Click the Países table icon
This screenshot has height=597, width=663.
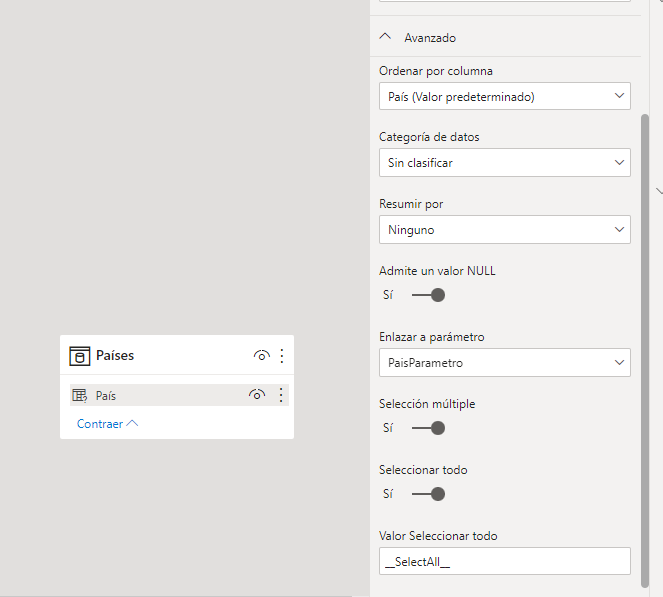point(79,356)
